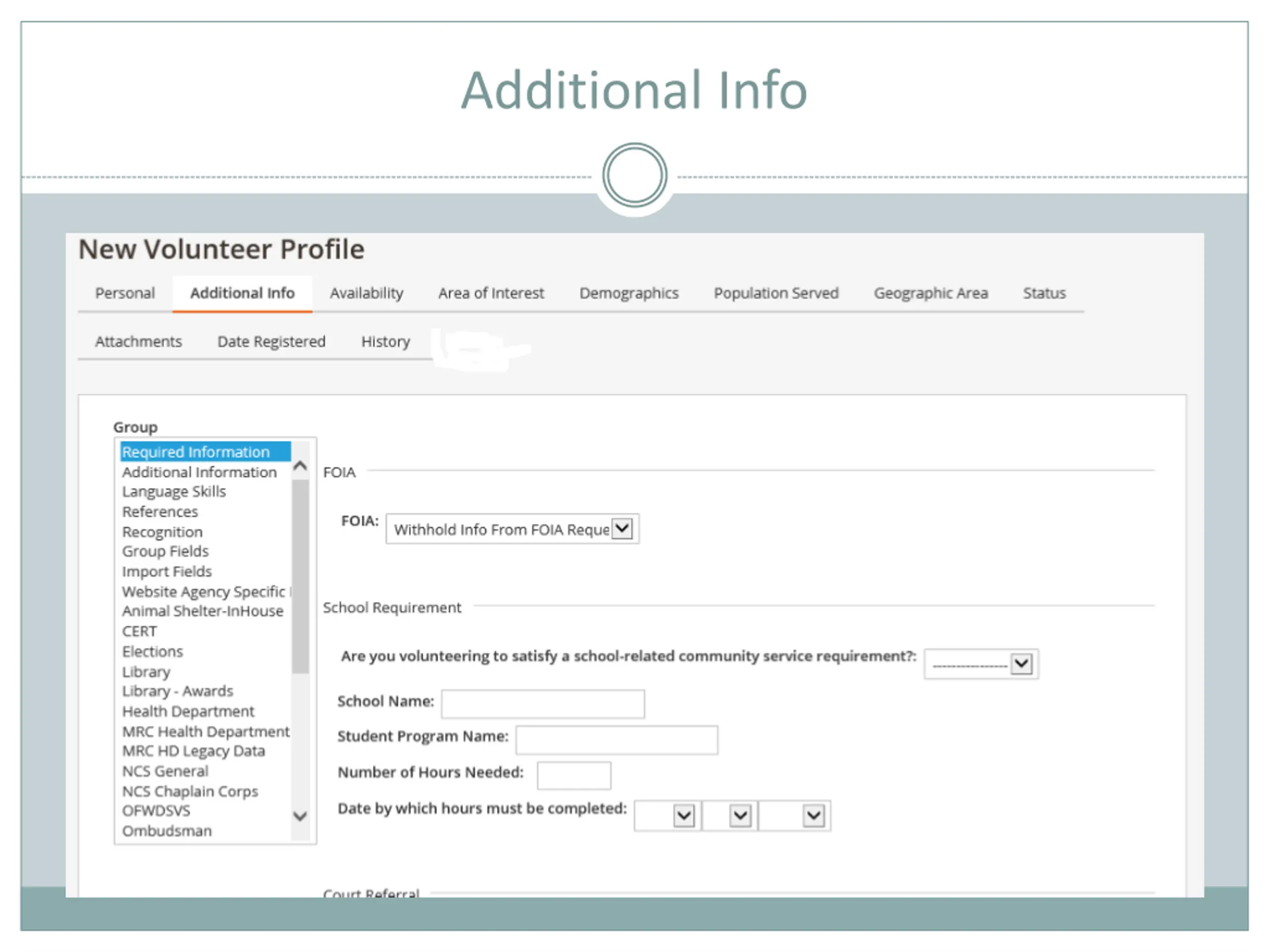The width and height of the screenshot is (1270, 952).
Task: Click the Group list scroll-up arrow
Action: (300, 466)
